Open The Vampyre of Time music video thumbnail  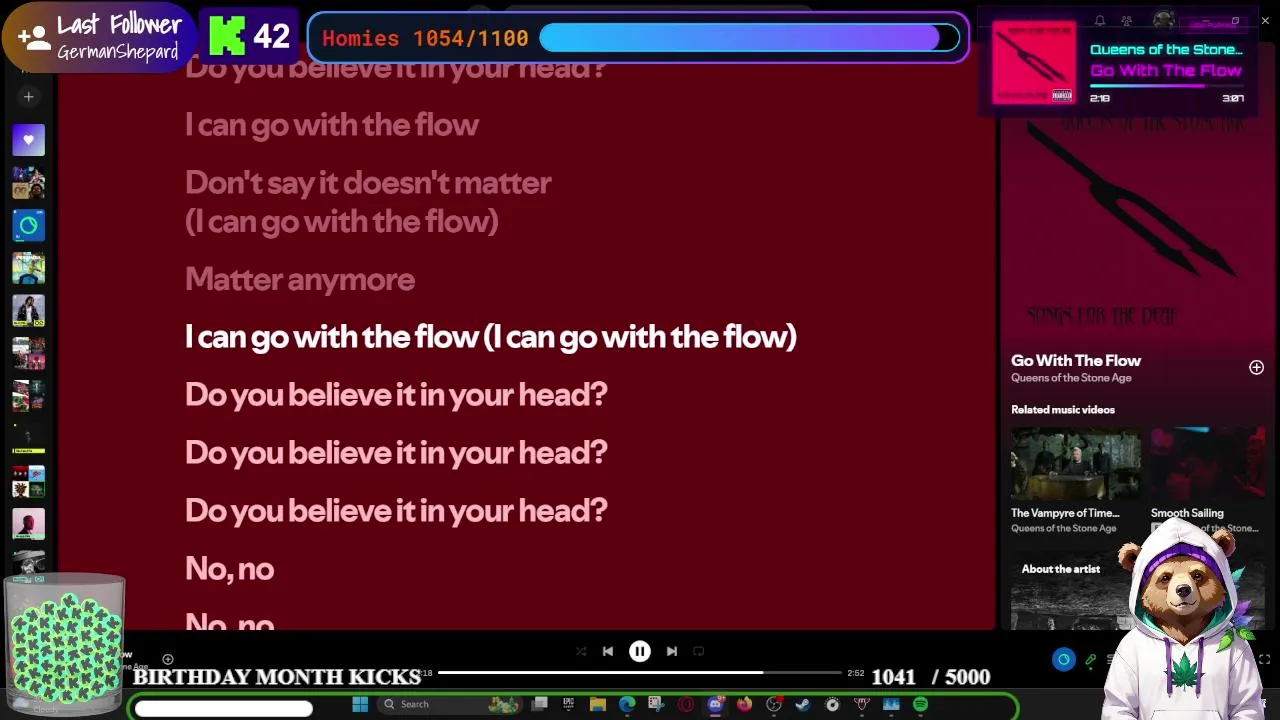tap(1075, 464)
